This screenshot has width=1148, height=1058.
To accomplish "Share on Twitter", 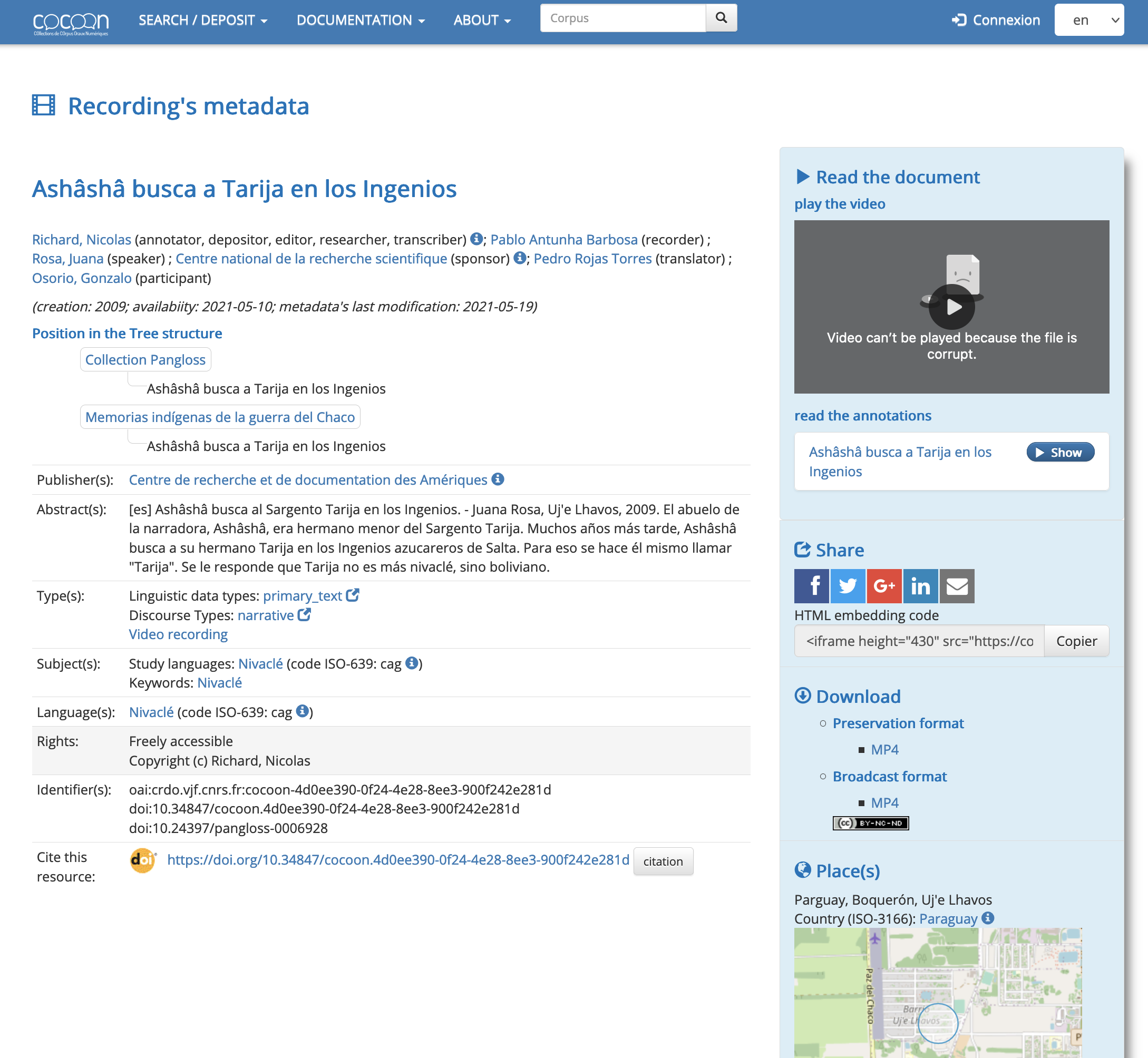I will coord(848,586).
